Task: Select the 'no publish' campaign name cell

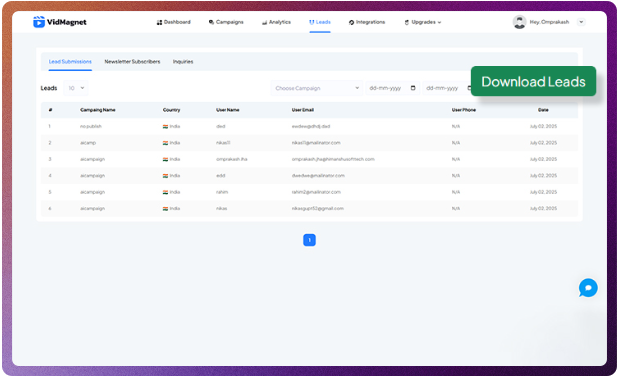Action: [x=91, y=127]
